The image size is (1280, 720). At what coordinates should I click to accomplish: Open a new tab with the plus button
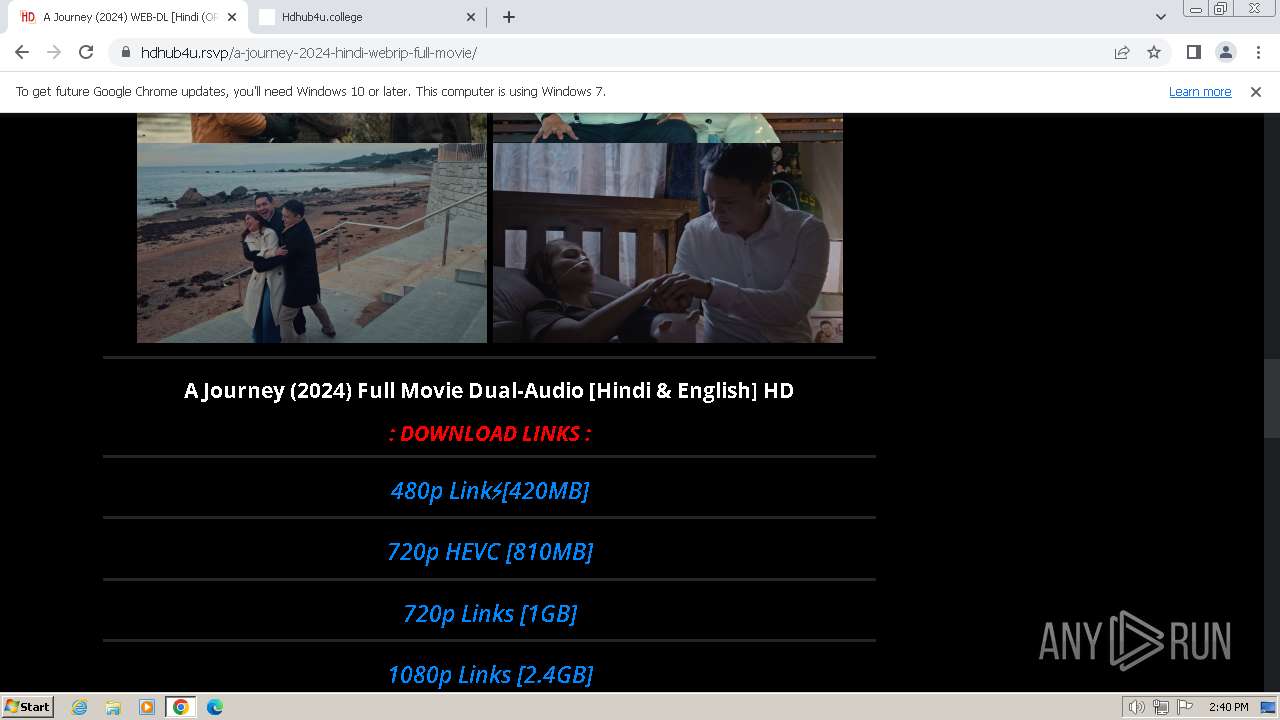509,17
